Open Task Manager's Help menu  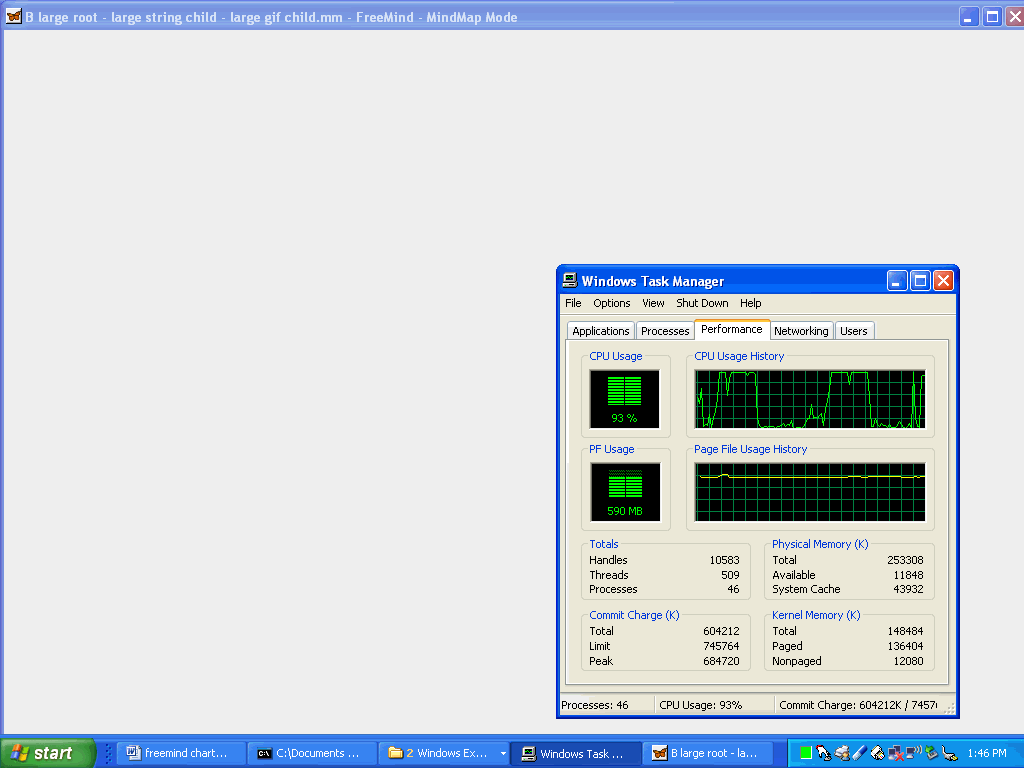coord(750,303)
